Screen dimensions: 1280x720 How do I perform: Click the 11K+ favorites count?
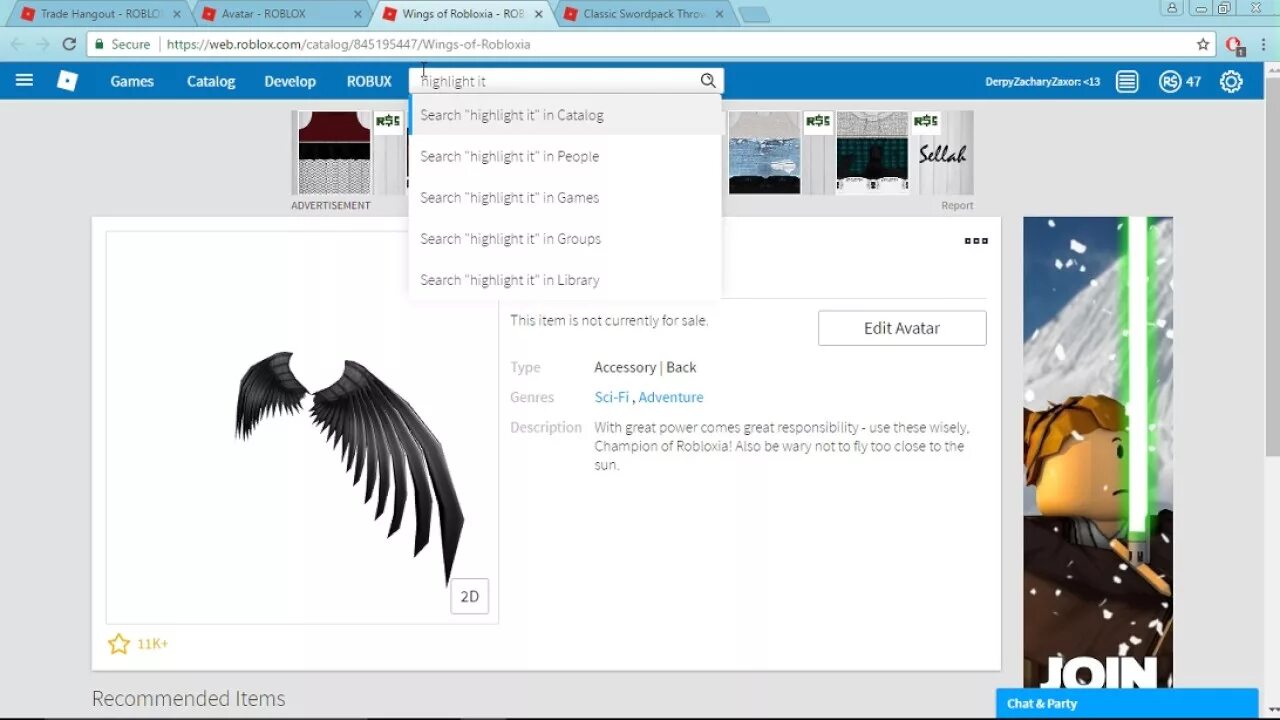pyautogui.click(x=152, y=644)
